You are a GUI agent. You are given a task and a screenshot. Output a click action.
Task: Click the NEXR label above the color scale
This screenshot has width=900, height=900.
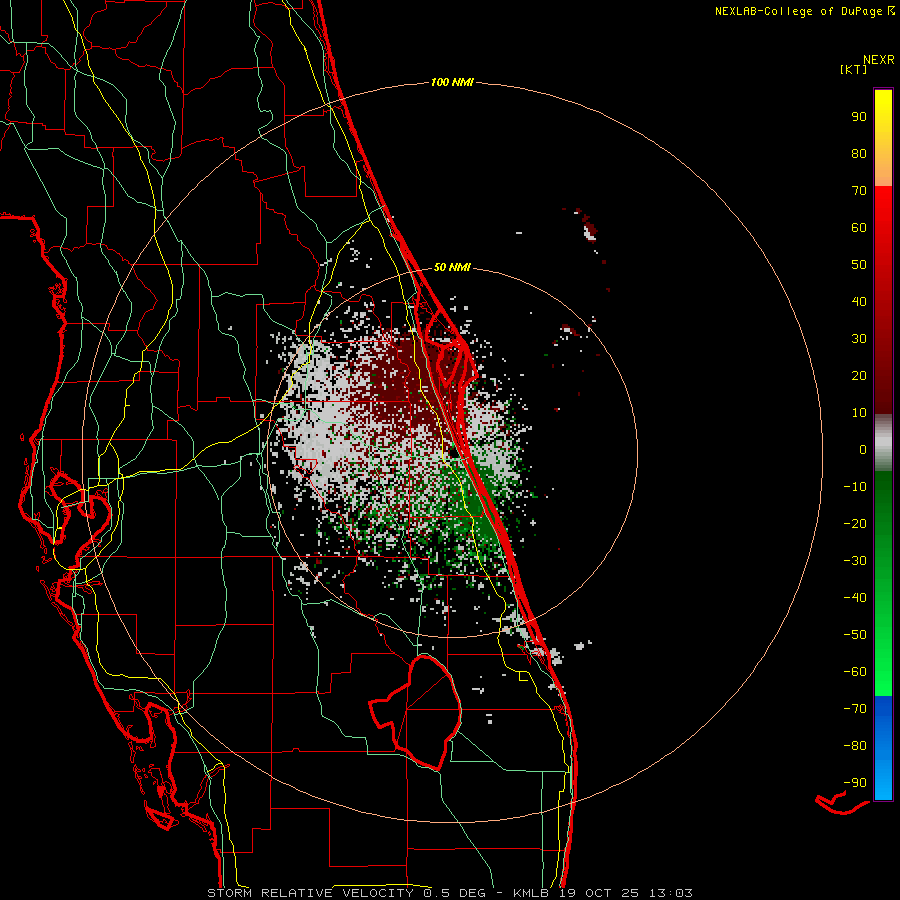point(879,60)
